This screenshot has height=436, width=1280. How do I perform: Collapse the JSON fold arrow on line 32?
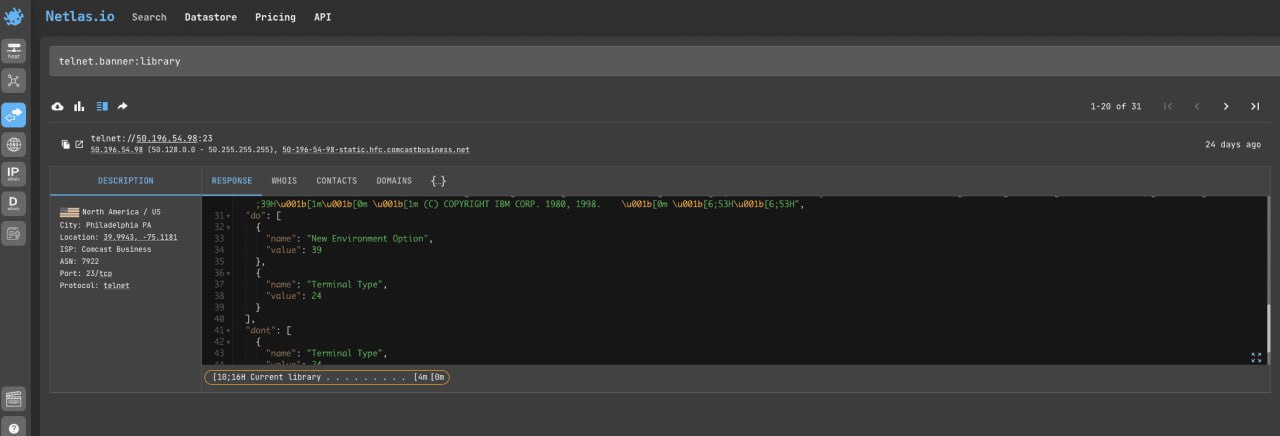coord(230,227)
